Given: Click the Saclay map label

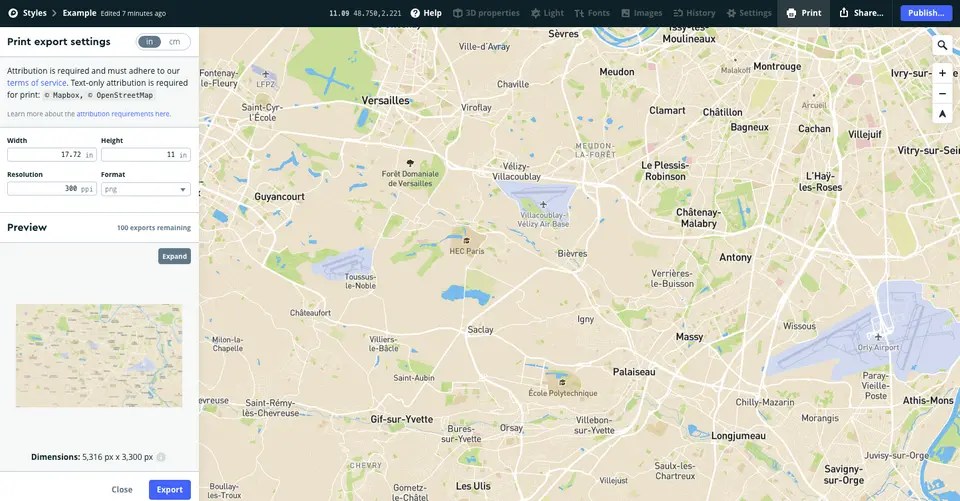Looking at the screenshot, I should pos(480,330).
